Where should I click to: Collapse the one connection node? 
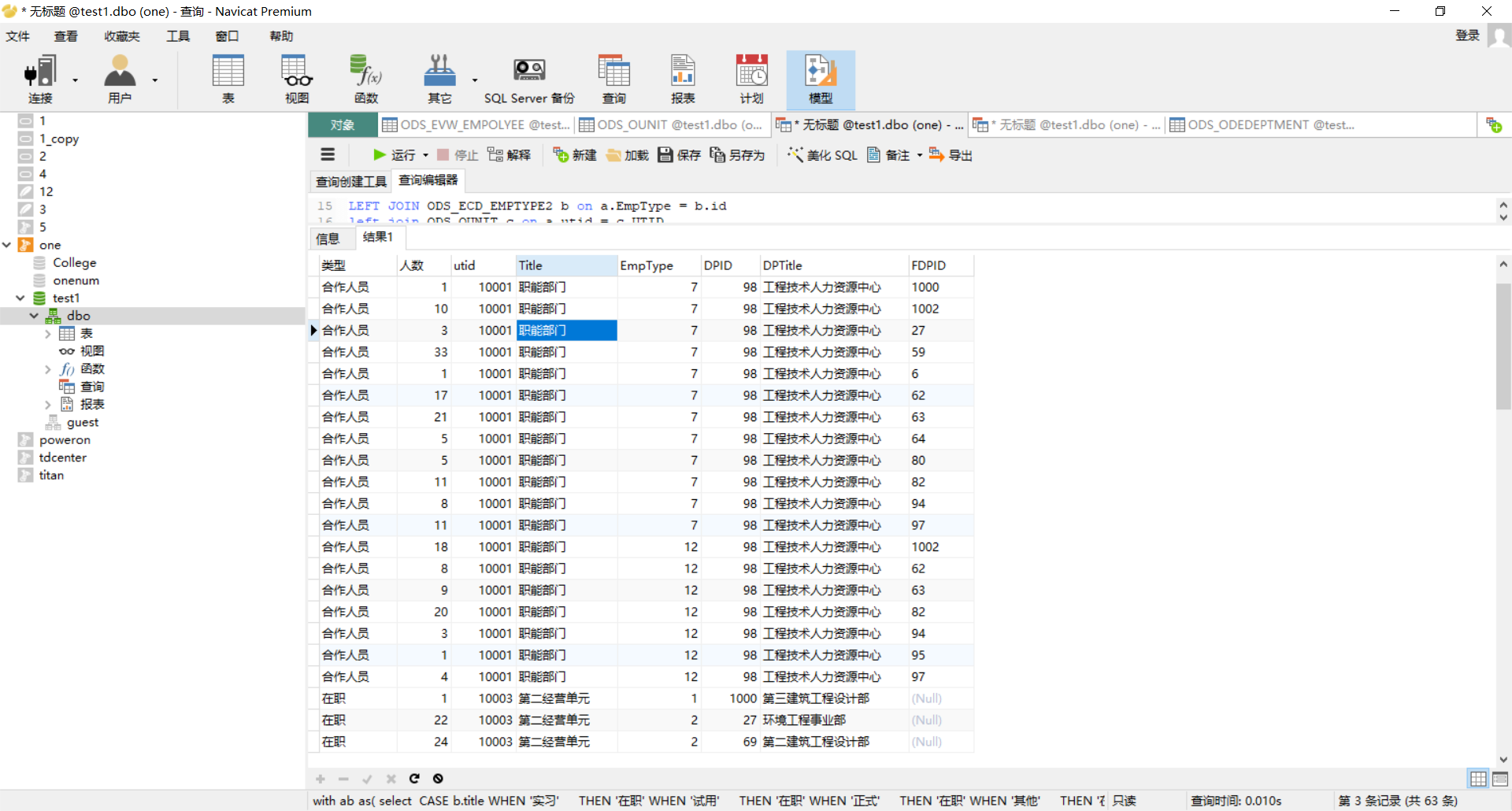tap(7, 245)
